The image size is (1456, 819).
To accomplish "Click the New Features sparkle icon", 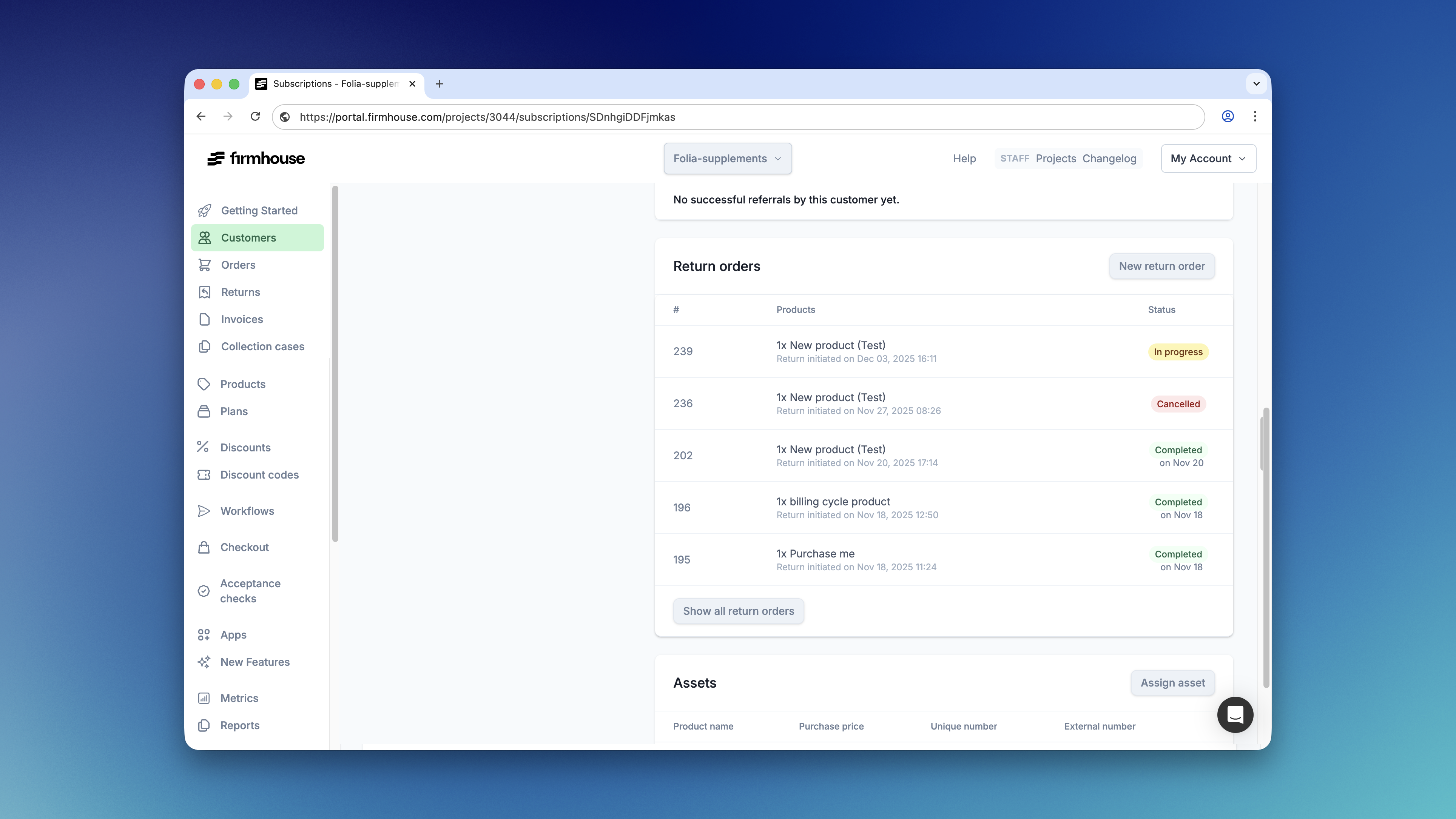I will [204, 662].
